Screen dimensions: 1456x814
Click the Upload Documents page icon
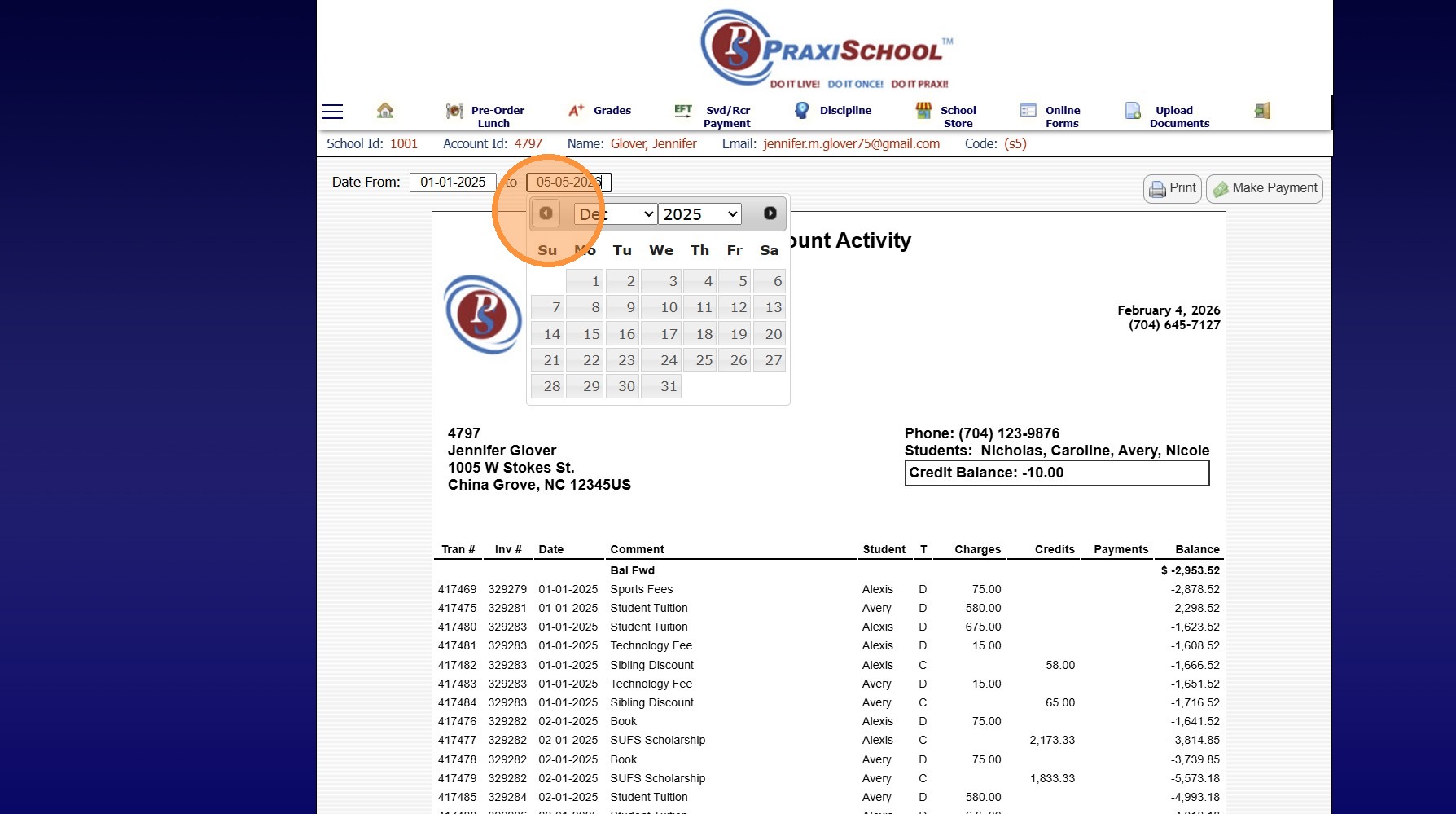coord(1133,110)
